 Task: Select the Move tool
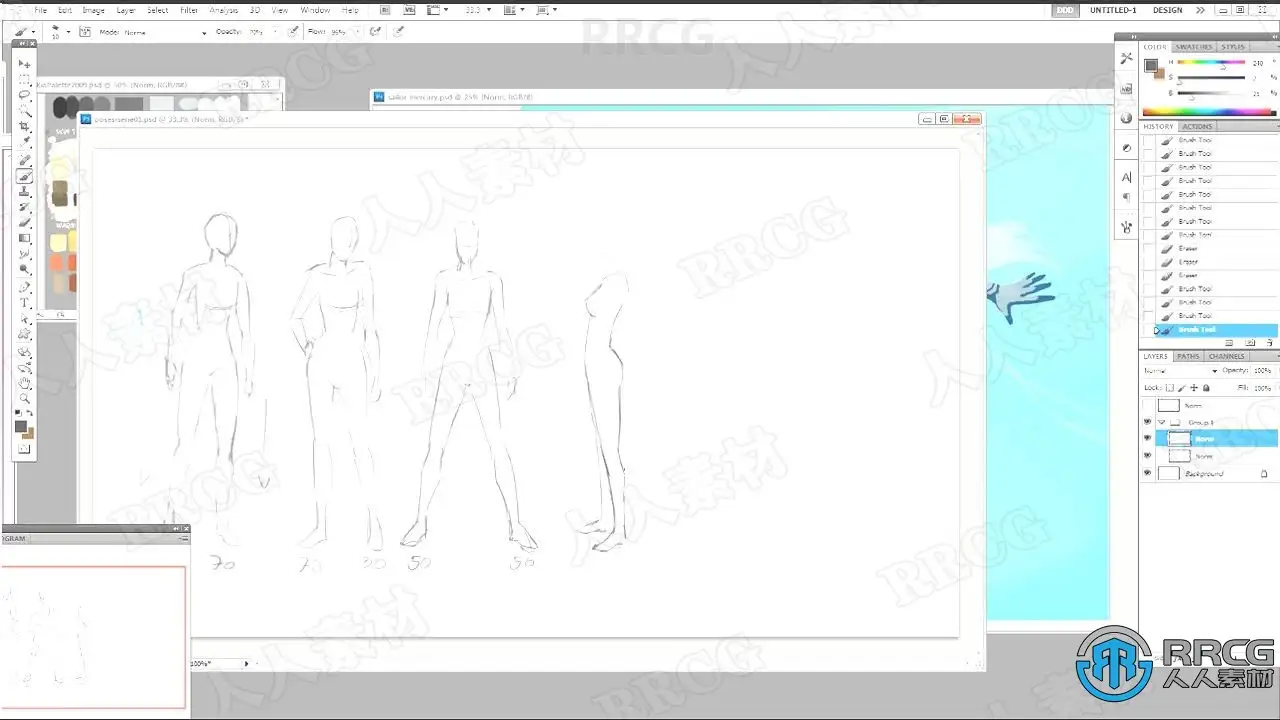[x=25, y=64]
